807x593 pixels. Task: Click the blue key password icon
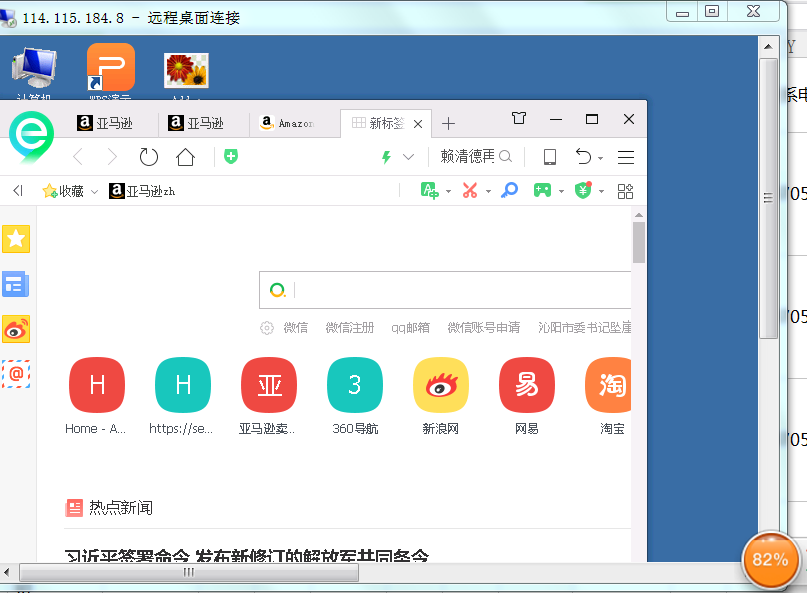pos(510,190)
